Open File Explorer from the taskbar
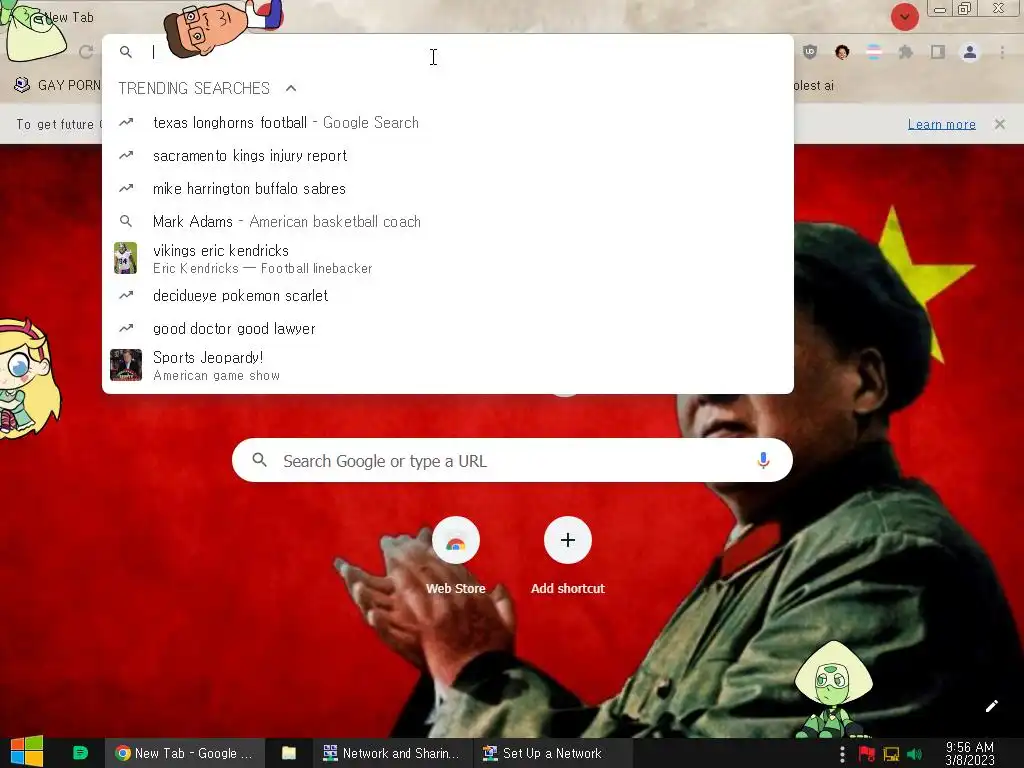This screenshot has height=768, width=1024. [x=289, y=753]
